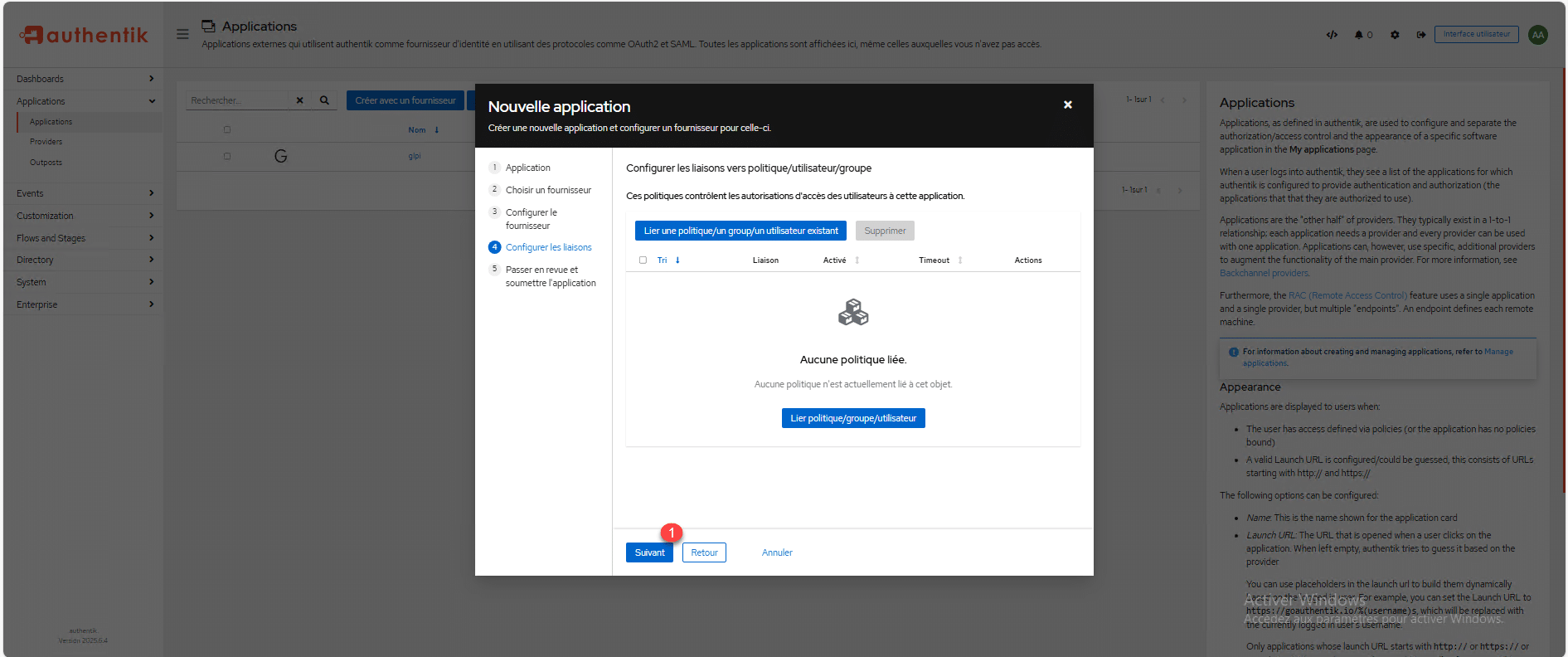Click the search magnifier icon
Screen dimensions: 1568x657
324,100
